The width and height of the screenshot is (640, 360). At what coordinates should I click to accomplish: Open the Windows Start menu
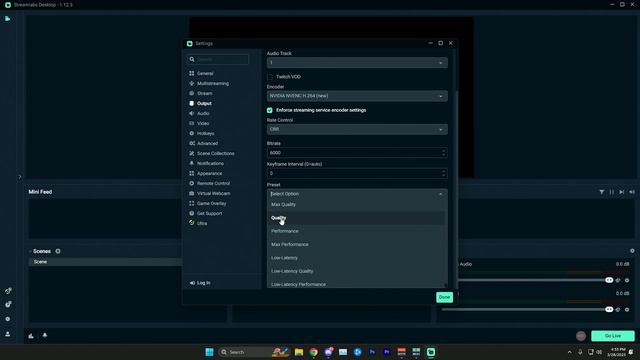pyautogui.click(x=209, y=352)
